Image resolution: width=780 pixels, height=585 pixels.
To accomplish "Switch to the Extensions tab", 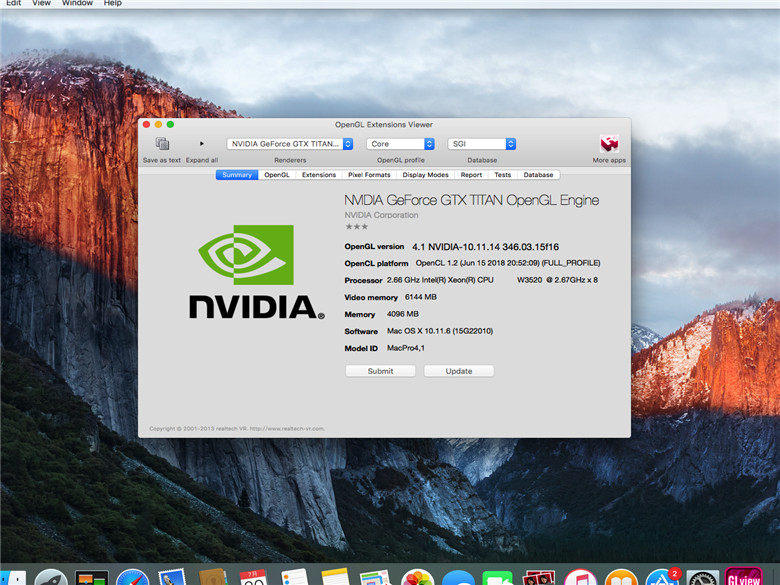I will (x=319, y=175).
